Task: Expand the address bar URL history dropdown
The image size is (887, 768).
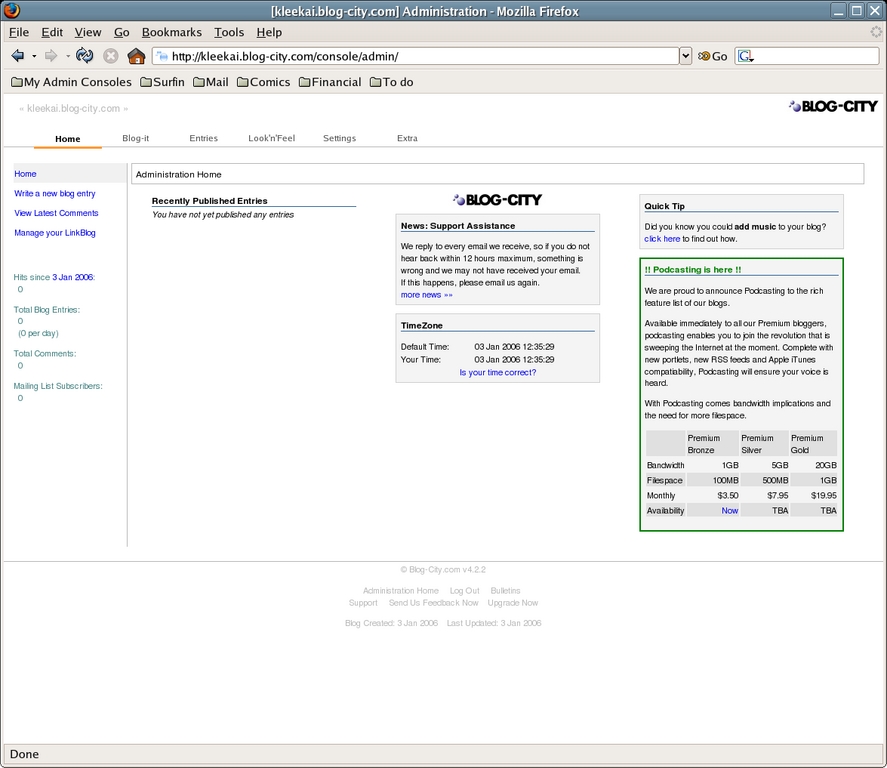Action: tap(685, 56)
